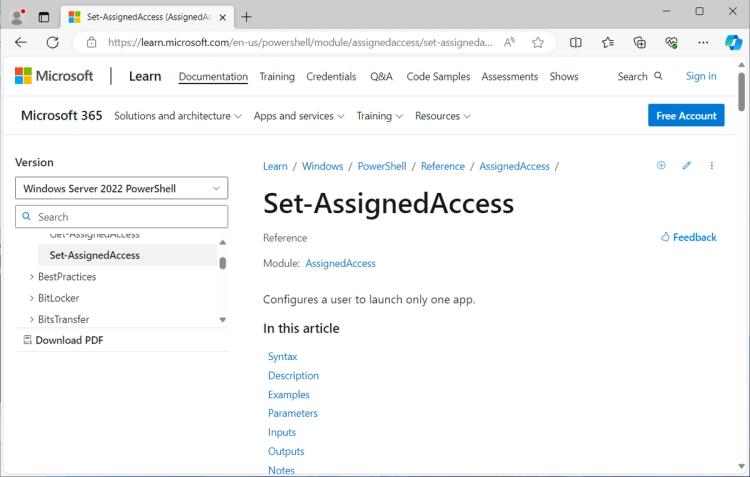Open the AssignedAccess module link
Viewport: 750px width, 477px height.
(341, 263)
